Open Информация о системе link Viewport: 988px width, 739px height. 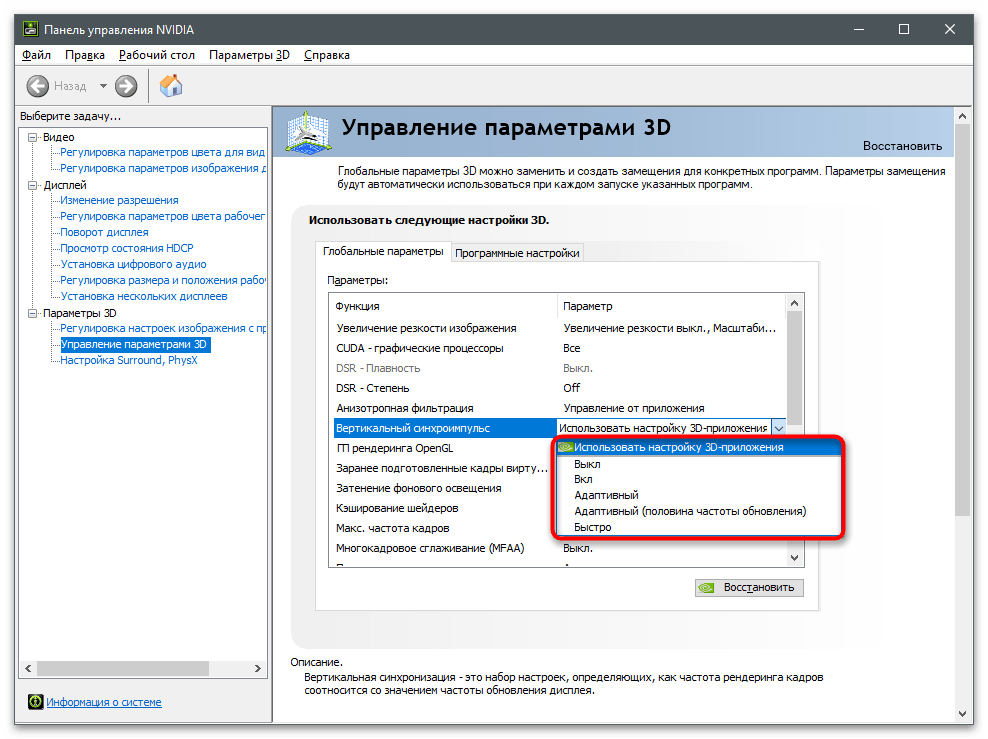pyautogui.click(x=104, y=702)
